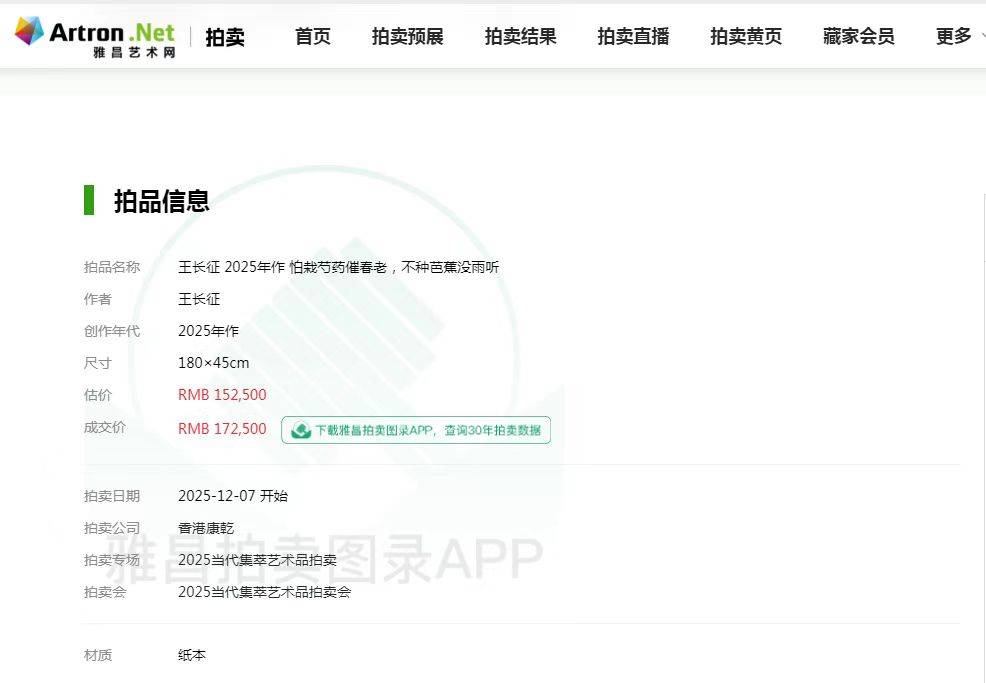Click the 下载雅昌拍卖图录APP banner button
Viewport: 986px width, 683px height.
coord(427,430)
